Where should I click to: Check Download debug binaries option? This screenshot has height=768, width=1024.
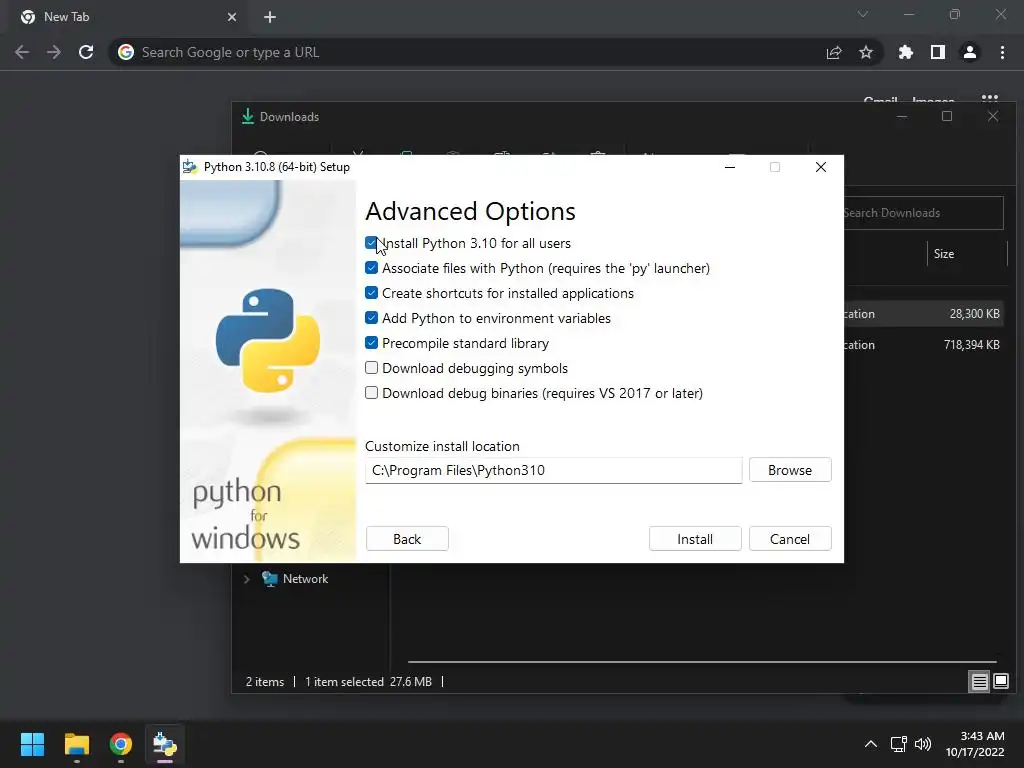pos(371,392)
